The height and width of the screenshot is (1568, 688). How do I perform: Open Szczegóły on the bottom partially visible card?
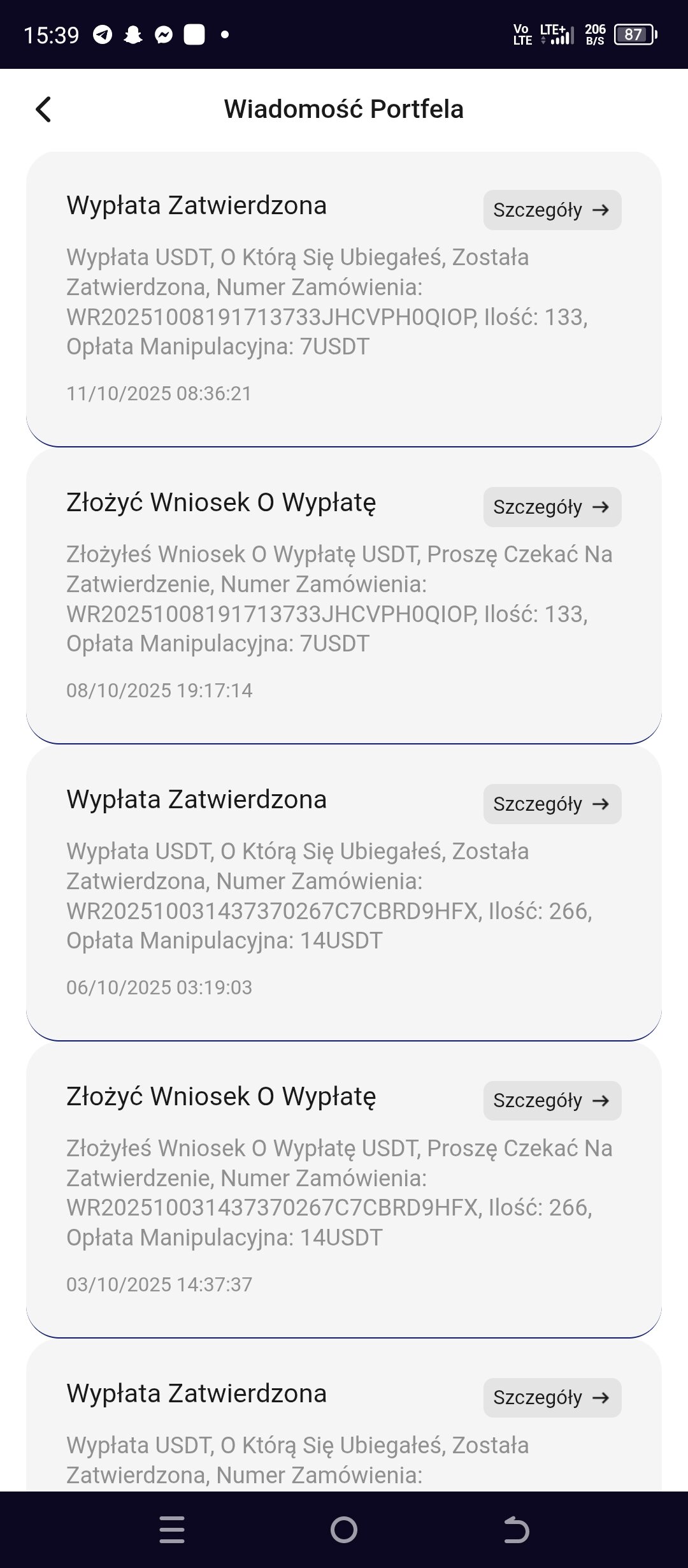click(x=552, y=1398)
